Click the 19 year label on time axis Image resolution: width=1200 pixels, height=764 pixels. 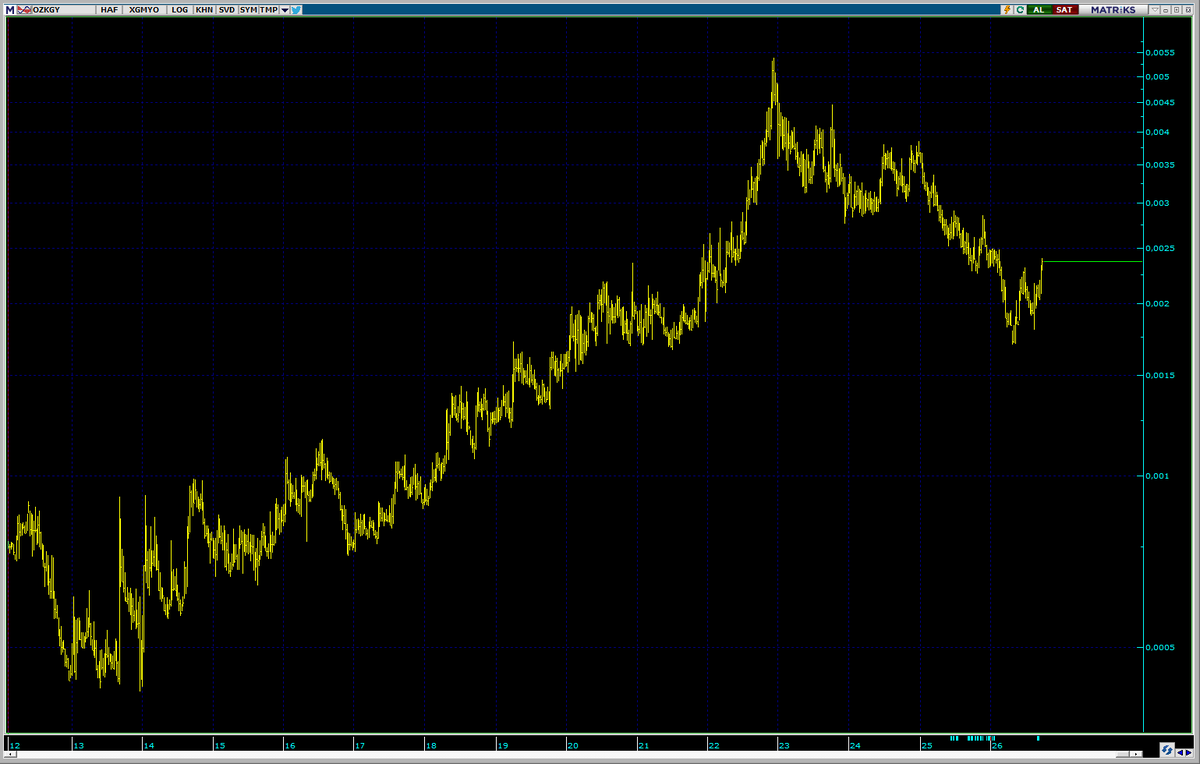[x=503, y=746]
